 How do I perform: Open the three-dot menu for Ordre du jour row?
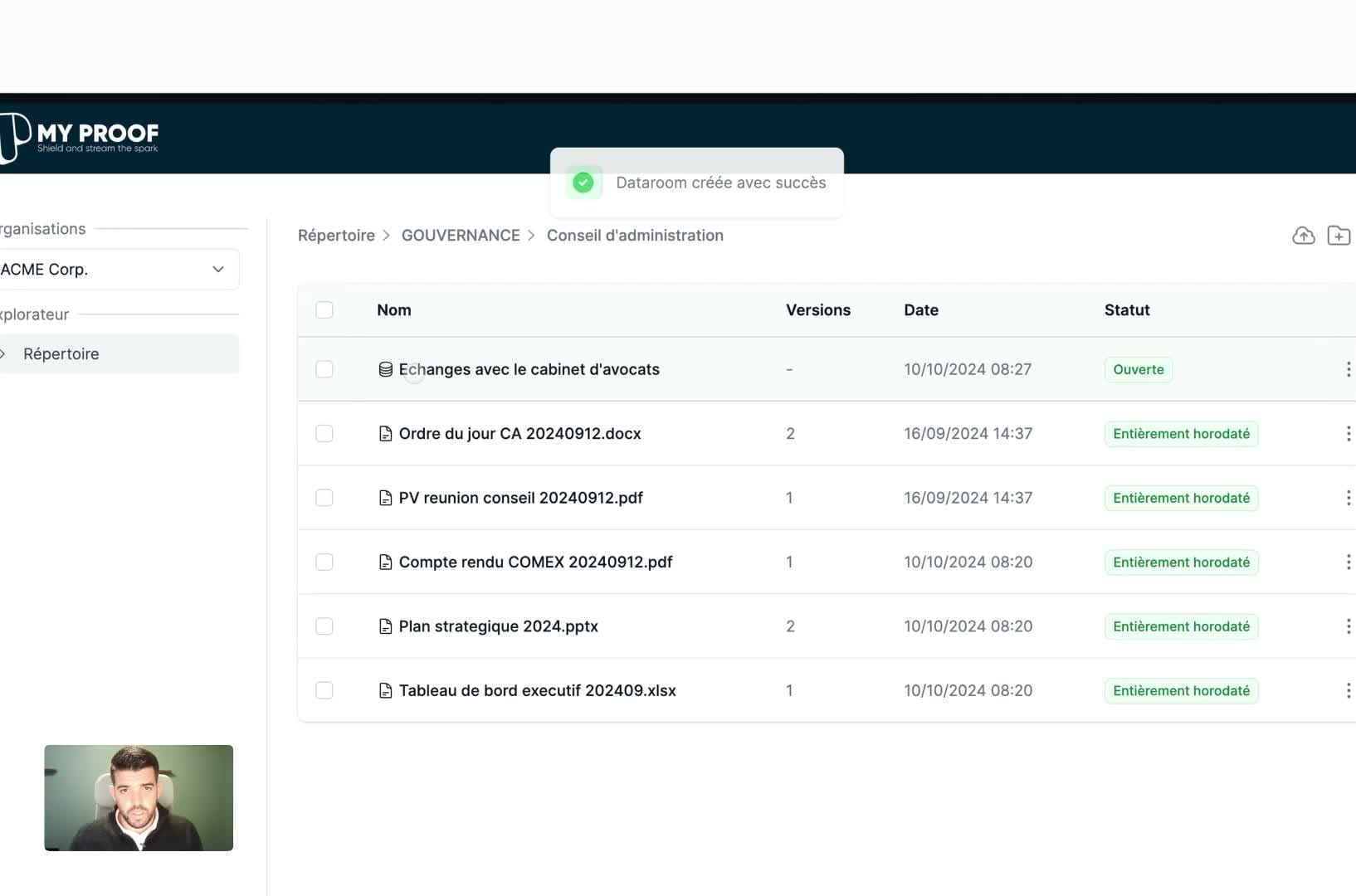[x=1347, y=433]
